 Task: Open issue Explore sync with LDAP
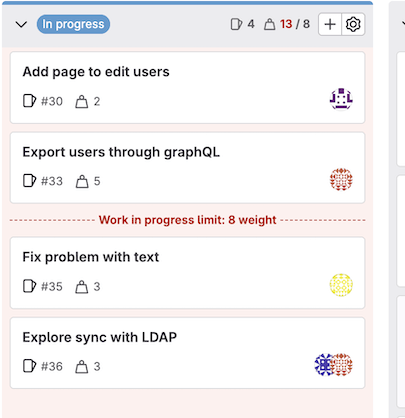click(100, 337)
